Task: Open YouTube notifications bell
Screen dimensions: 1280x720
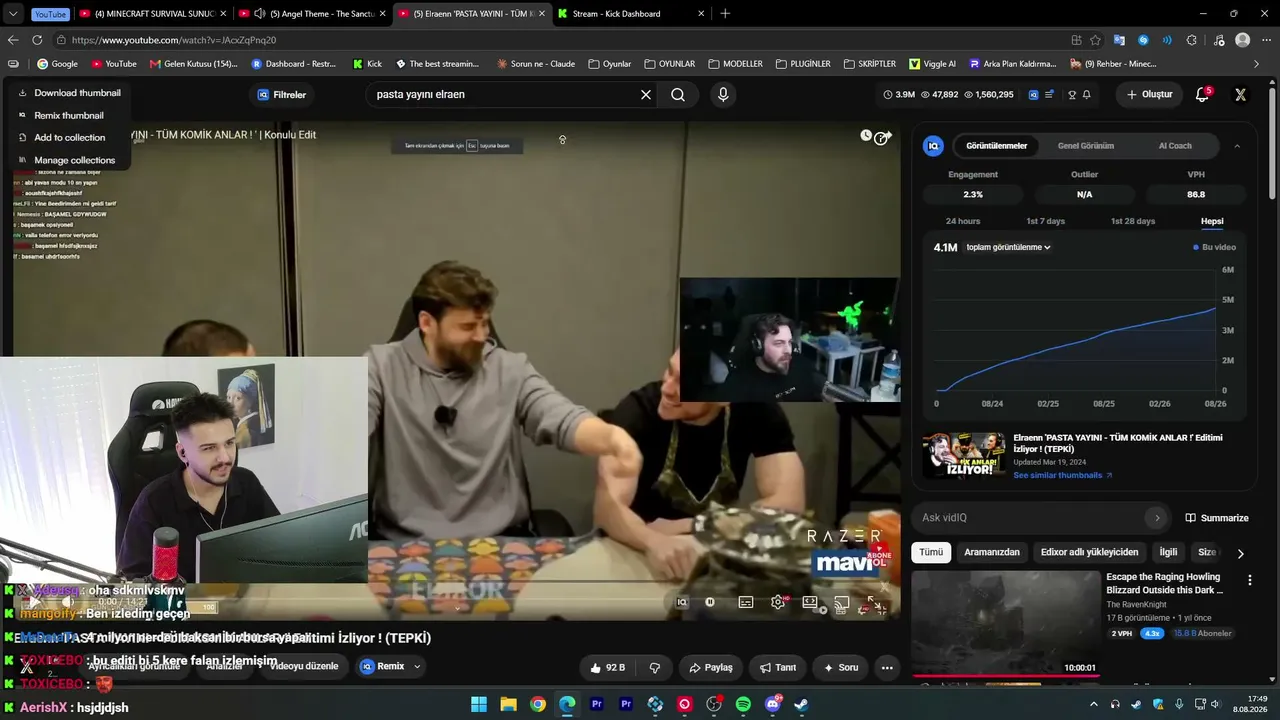Action: (x=1203, y=94)
